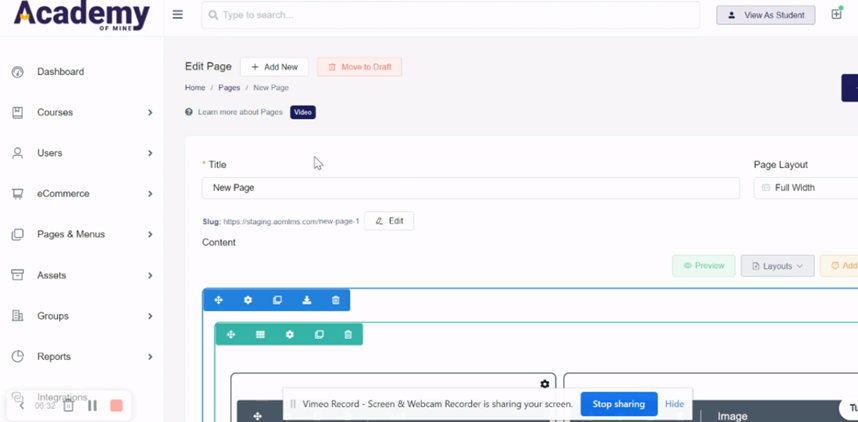
Task: Stop the recording with the red square button
Action: coord(116,406)
